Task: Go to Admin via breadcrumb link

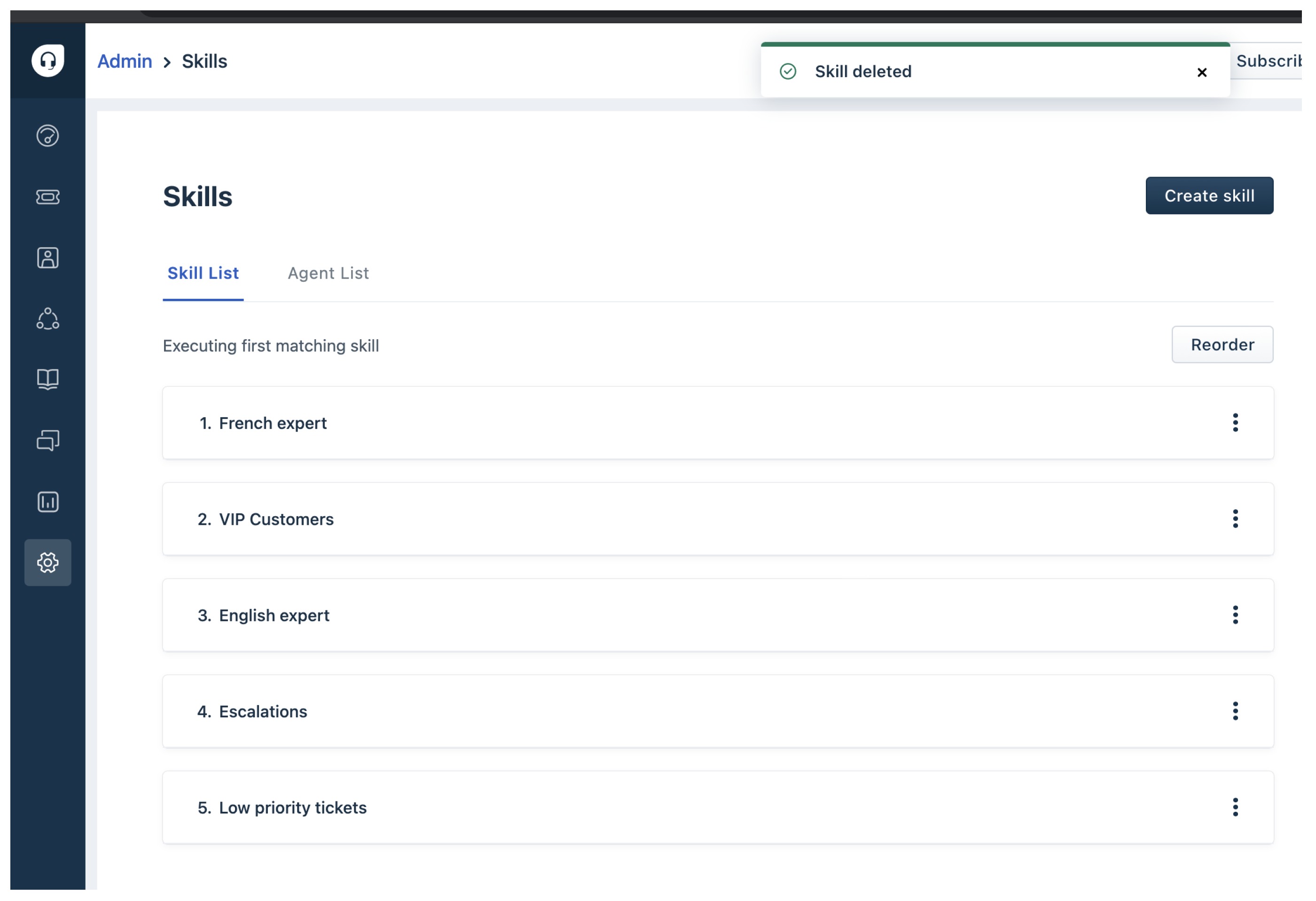Action: (x=125, y=61)
